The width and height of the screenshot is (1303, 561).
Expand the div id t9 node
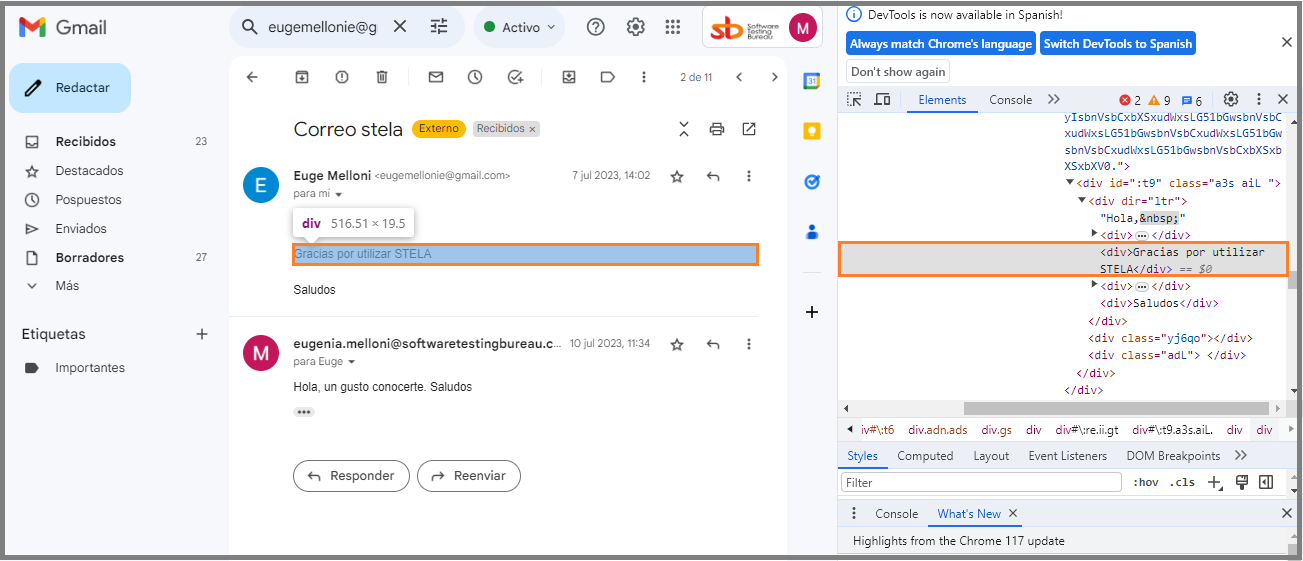[1070, 184]
